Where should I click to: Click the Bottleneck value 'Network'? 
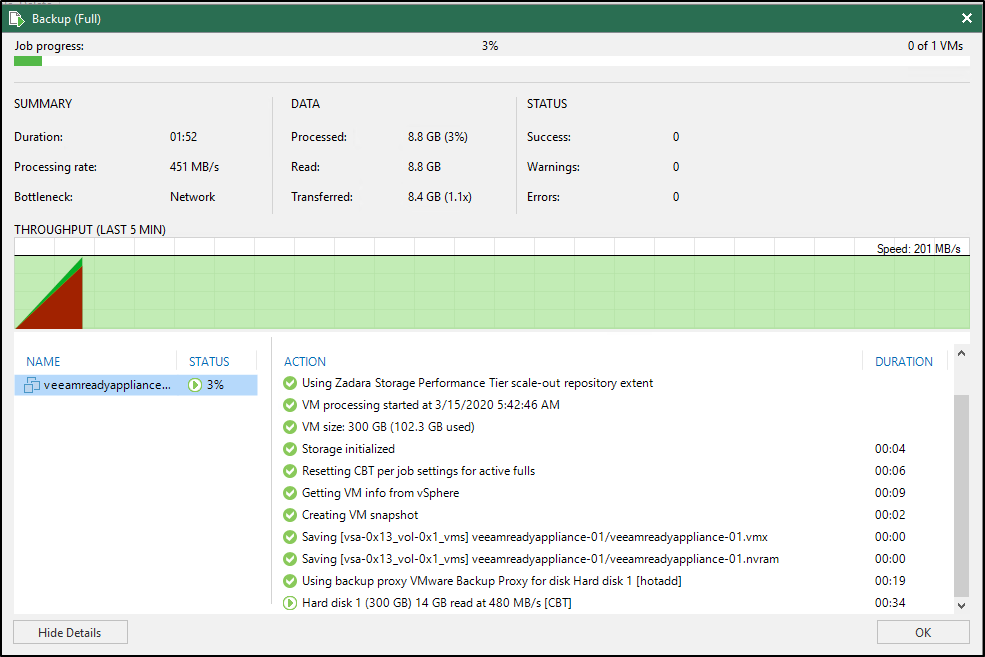coord(192,197)
